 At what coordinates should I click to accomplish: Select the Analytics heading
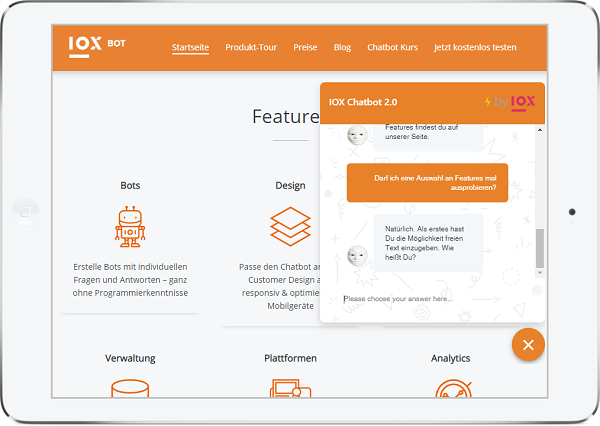point(450,358)
